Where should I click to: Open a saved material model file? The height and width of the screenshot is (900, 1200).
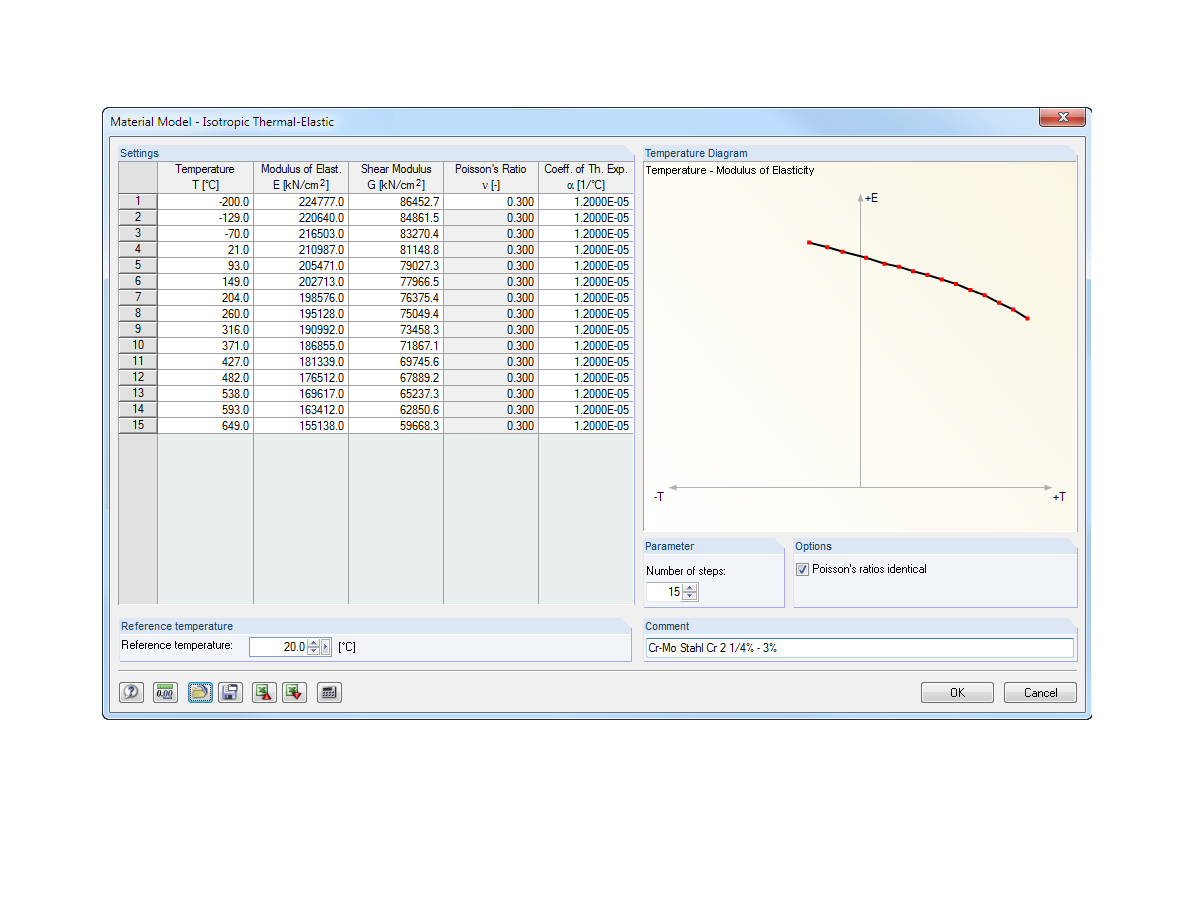coord(200,692)
